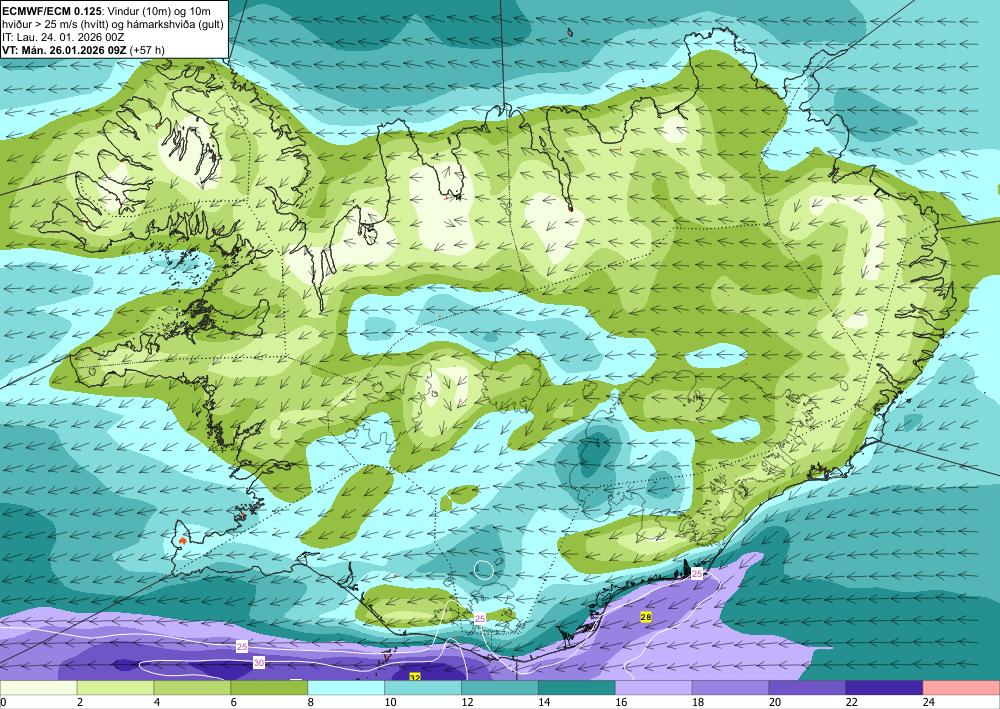Select the dark indigo 22–24 m/s legend swatch

884,688
